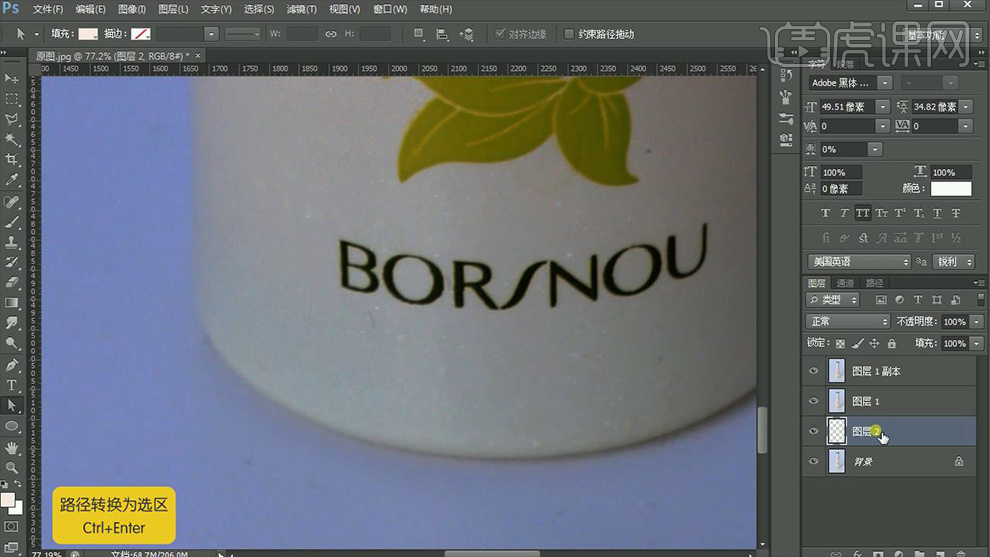The image size is (990, 557).
Task: Switch to the 路径 paths tab
Action: tap(874, 283)
